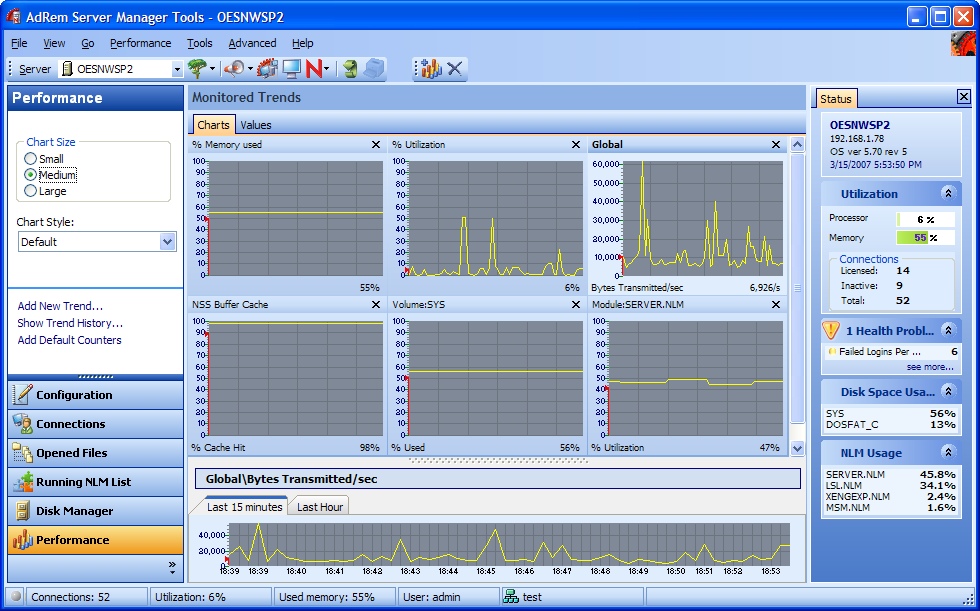The width and height of the screenshot is (980, 611).
Task: Switch to the Values tab
Action: [x=256, y=125]
